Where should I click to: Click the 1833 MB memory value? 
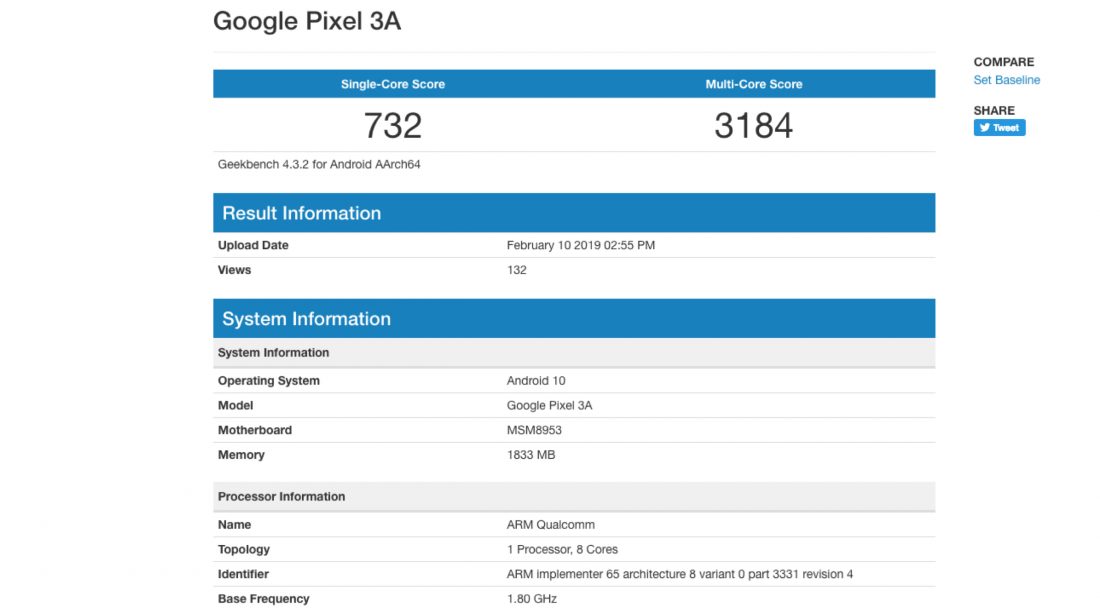(531, 455)
